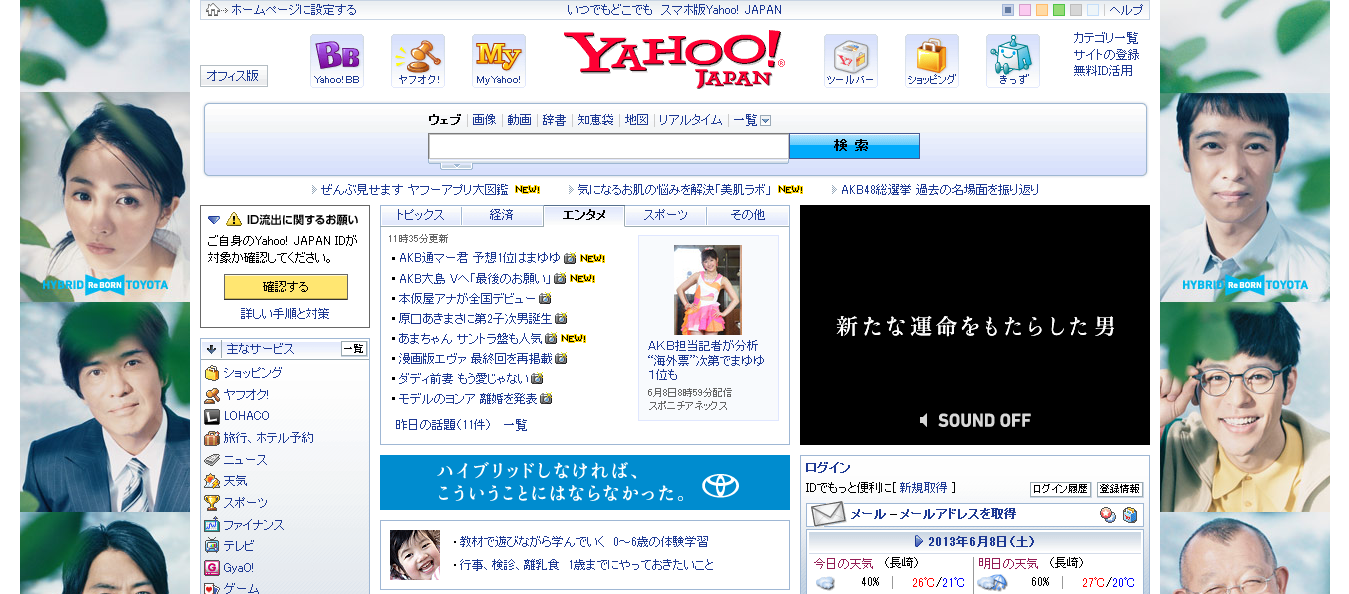Click camera icon beside AKB通マー君 headline
This screenshot has height=594, width=1349.
click(570, 258)
